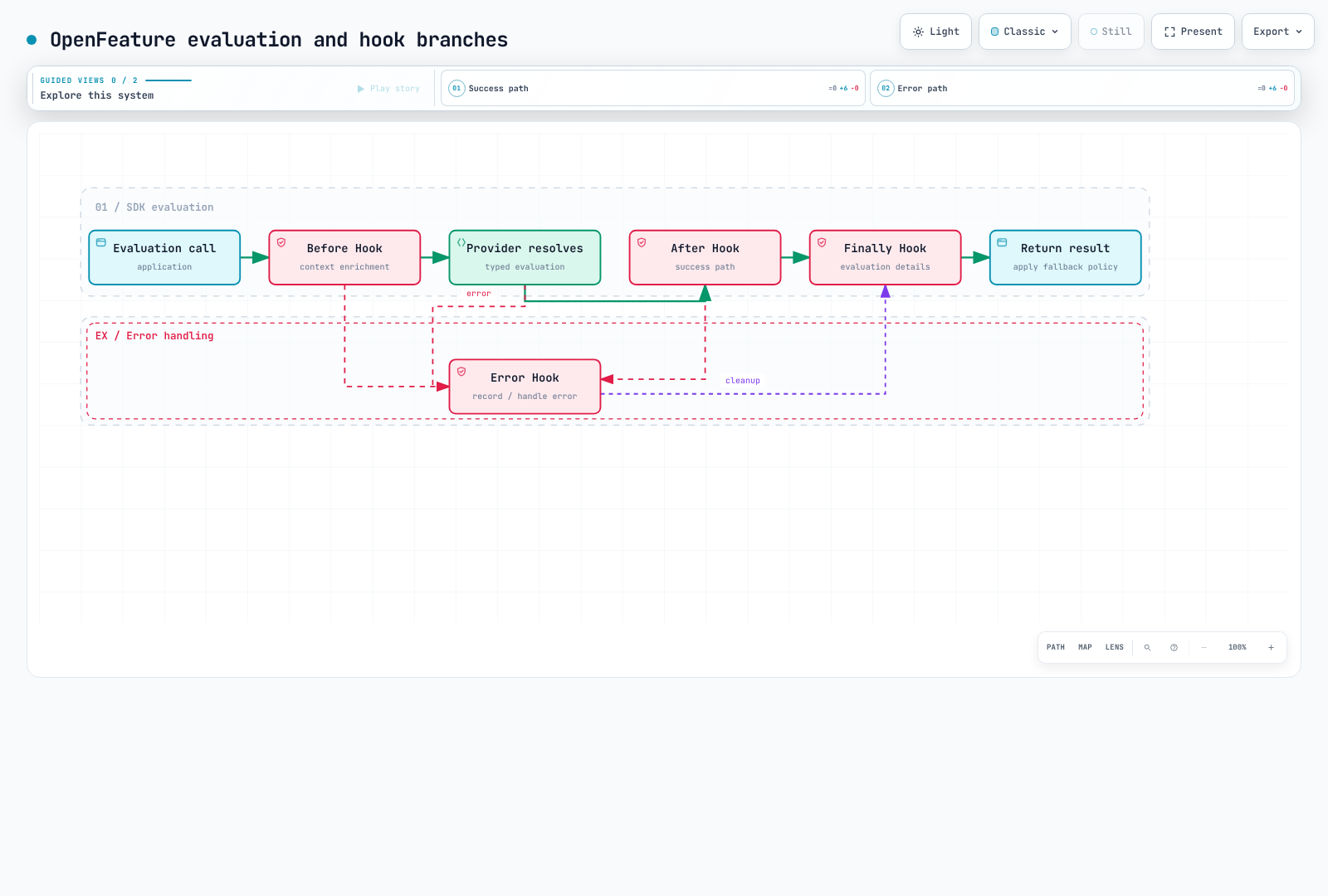The image size is (1328, 896).
Task: Select the Success path guided view
Action: tap(652, 88)
